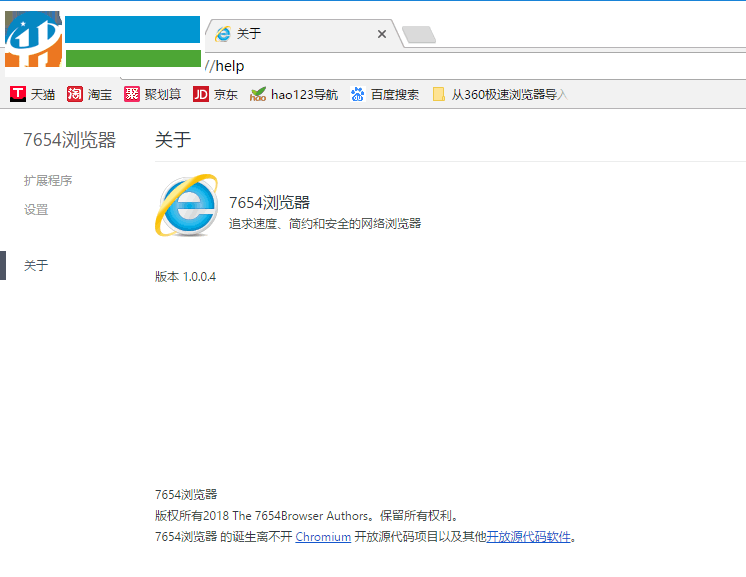Image resolution: width=746 pixels, height=577 pixels.
Task: Open the Taobao bookmark icon
Action: click(x=75, y=94)
